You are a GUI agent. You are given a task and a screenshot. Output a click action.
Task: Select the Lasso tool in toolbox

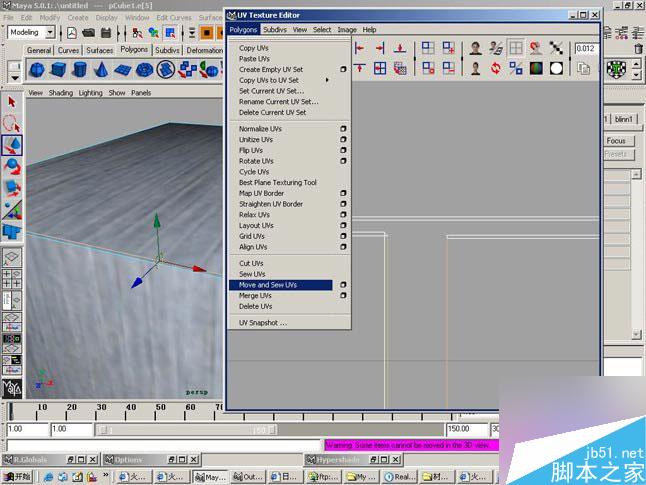(12, 123)
